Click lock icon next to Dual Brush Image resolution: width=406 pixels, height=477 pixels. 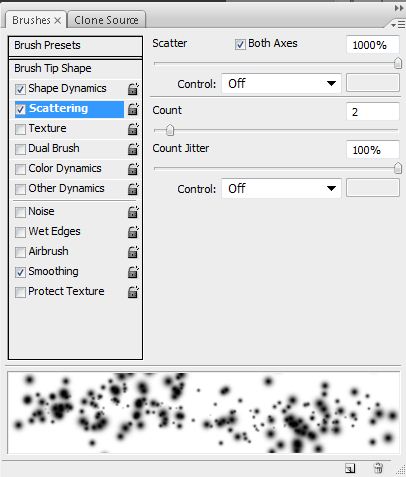click(133, 149)
